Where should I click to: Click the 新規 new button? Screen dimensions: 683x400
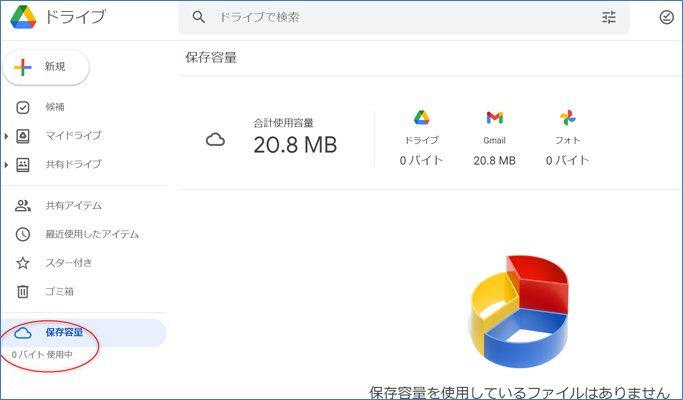[46, 67]
